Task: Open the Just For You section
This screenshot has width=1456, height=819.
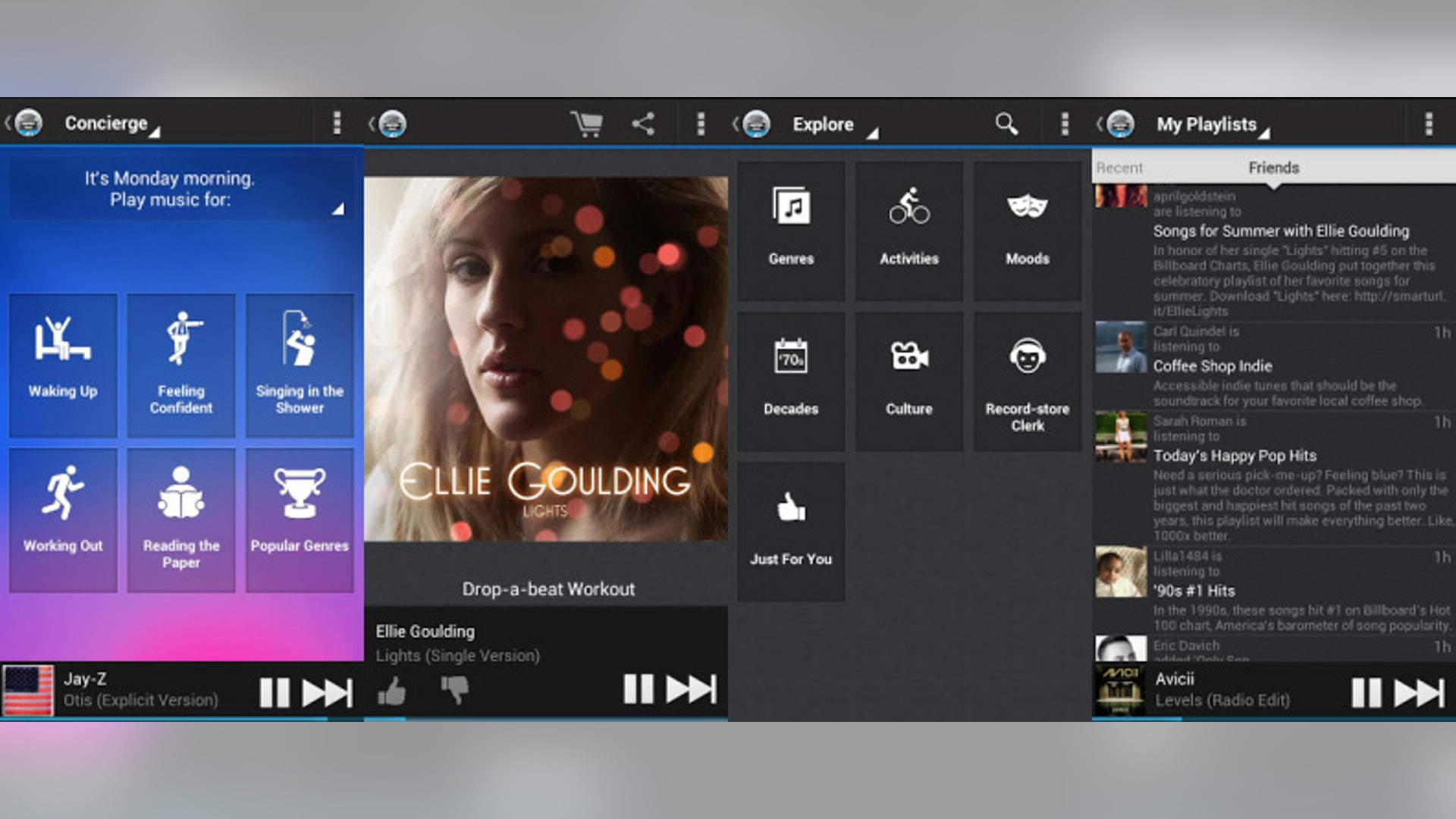Action: coord(790,529)
